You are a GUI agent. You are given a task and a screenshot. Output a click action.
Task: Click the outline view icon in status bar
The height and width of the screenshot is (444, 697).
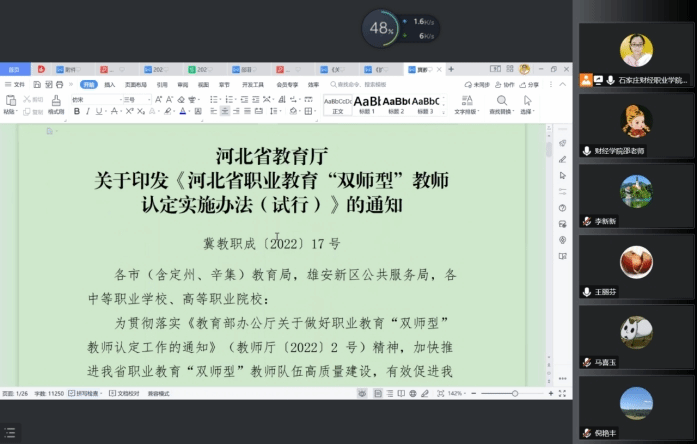click(389, 393)
